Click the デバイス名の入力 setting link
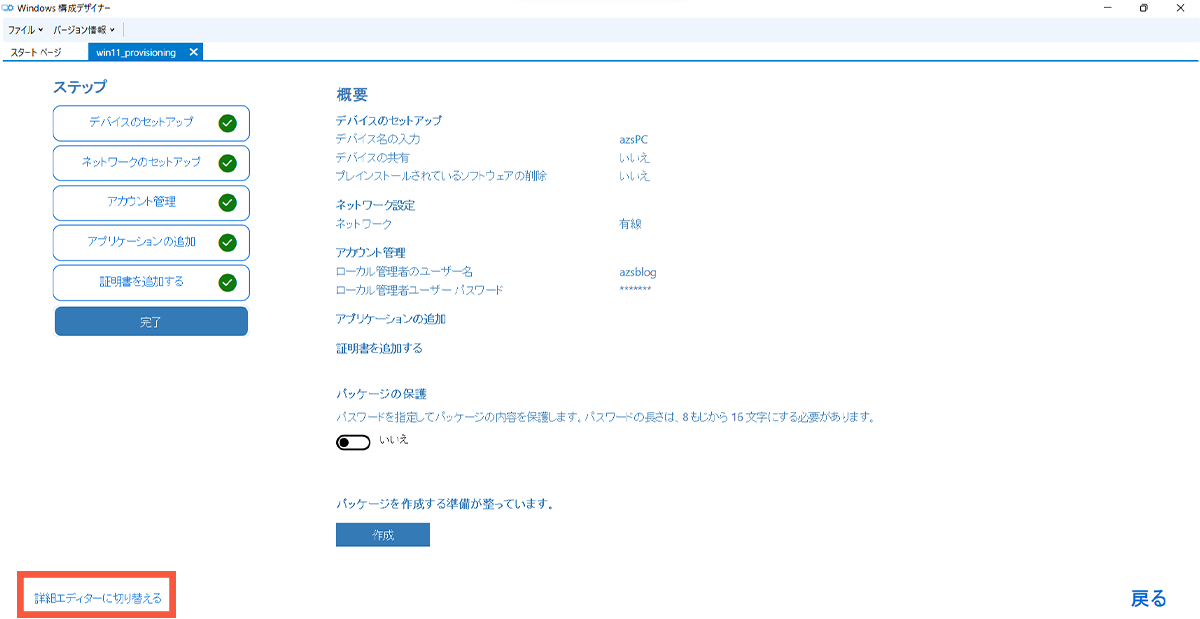The height and width of the screenshot is (619, 1200). point(379,139)
